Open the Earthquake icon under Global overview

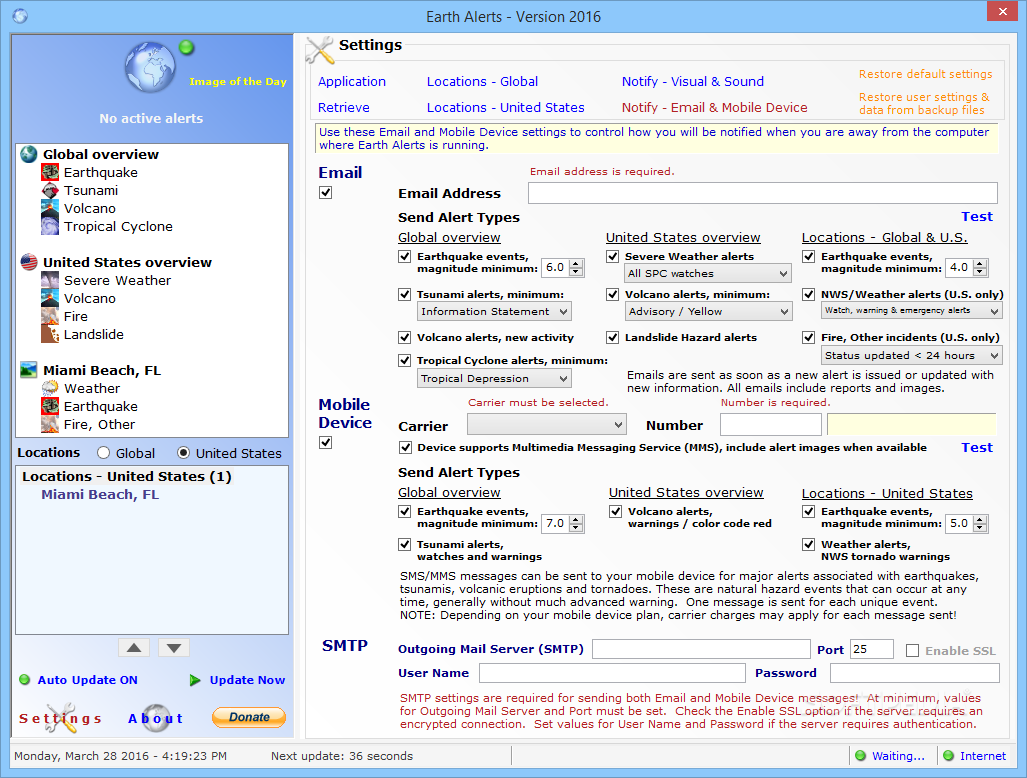(x=50, y=172)
